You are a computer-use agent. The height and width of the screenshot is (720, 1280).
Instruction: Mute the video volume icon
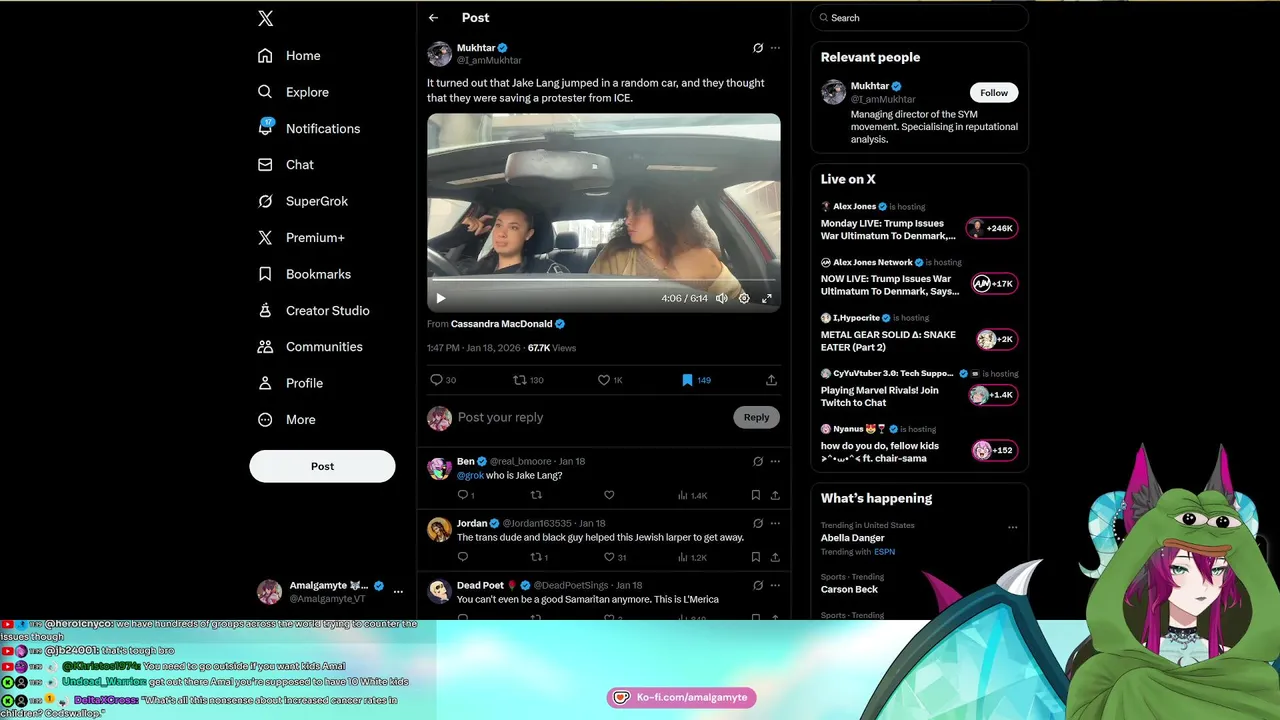click(x=721, y=298)
